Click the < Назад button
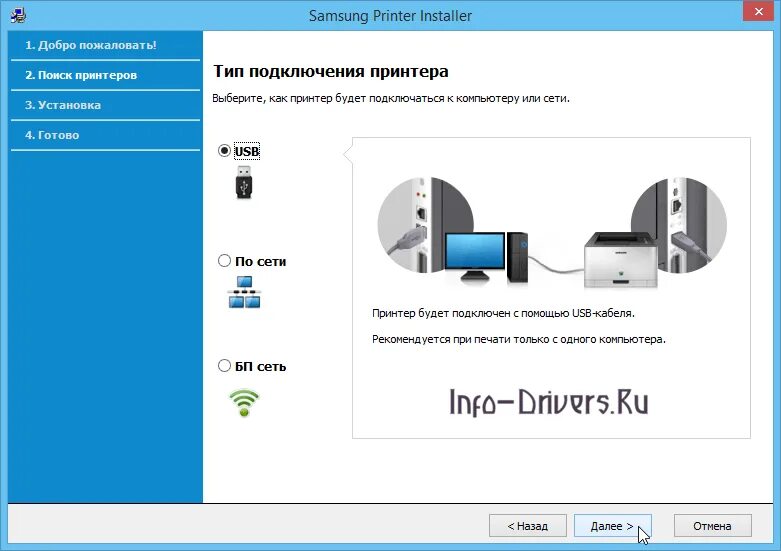Viewport: 781px width, 551px height. coord(527,526)
